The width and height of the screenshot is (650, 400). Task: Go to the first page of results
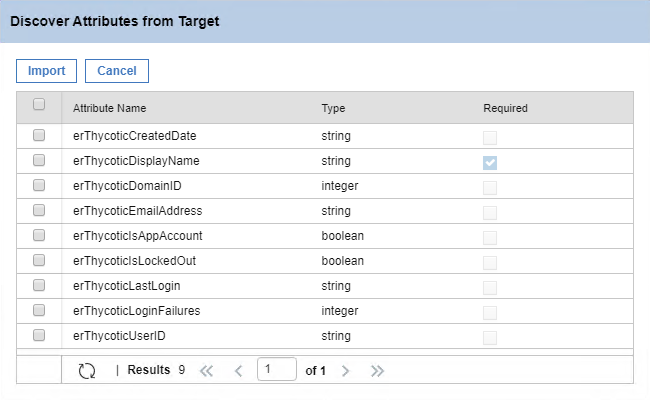(206, 371)
